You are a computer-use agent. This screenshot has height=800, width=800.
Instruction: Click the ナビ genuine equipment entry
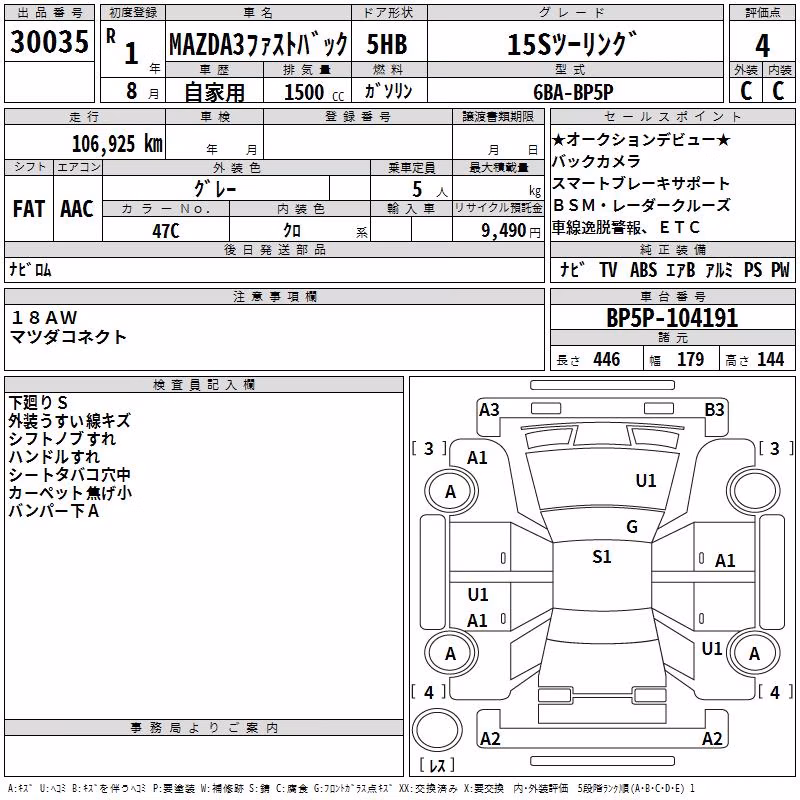pyautogui.click(x=571, y=269)
